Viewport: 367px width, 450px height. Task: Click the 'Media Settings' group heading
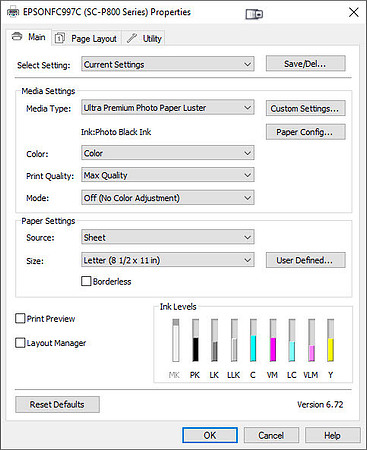[x=48, y=91]
